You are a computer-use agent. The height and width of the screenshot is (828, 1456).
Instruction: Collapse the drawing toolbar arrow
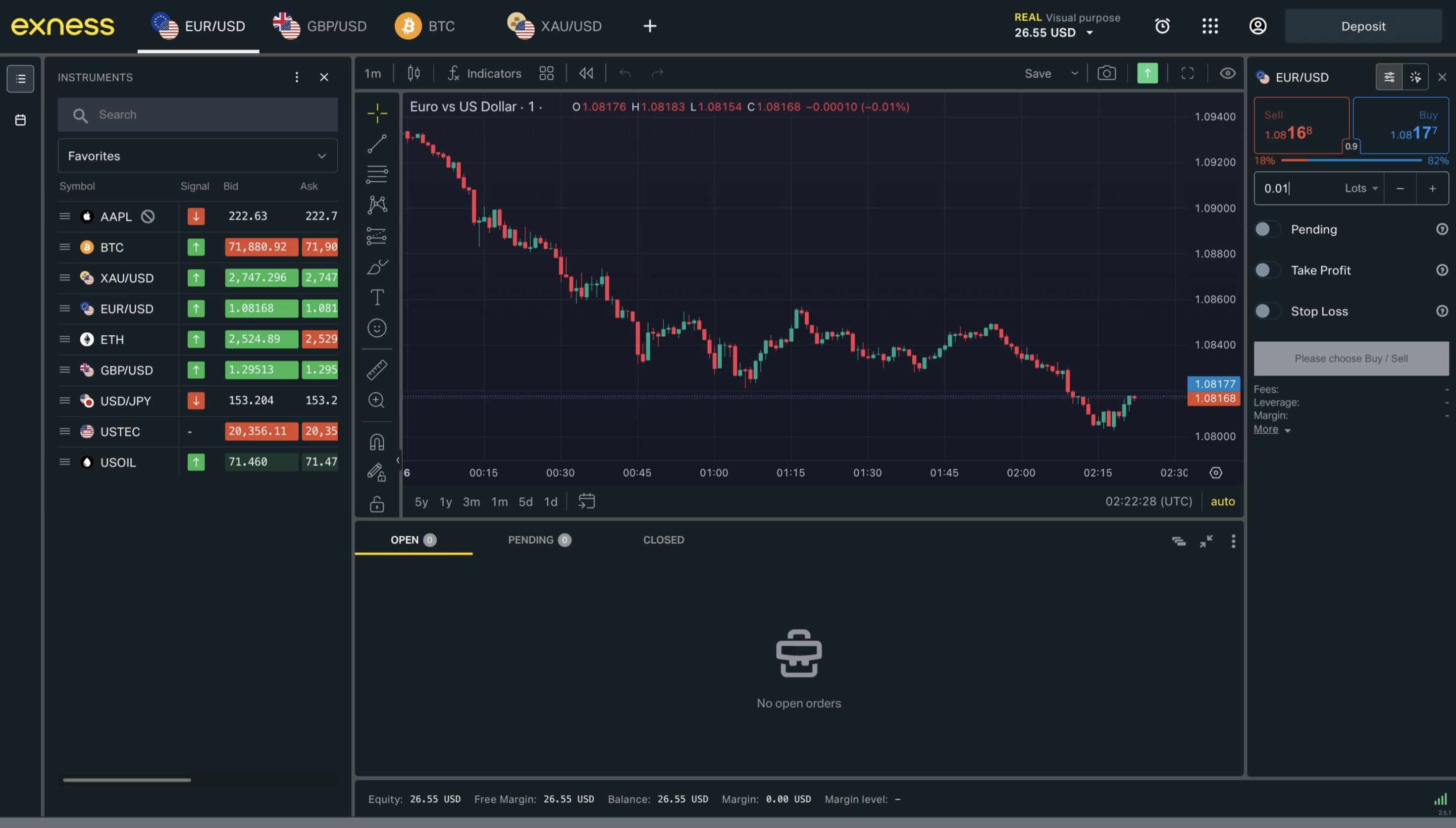(397, 460)
